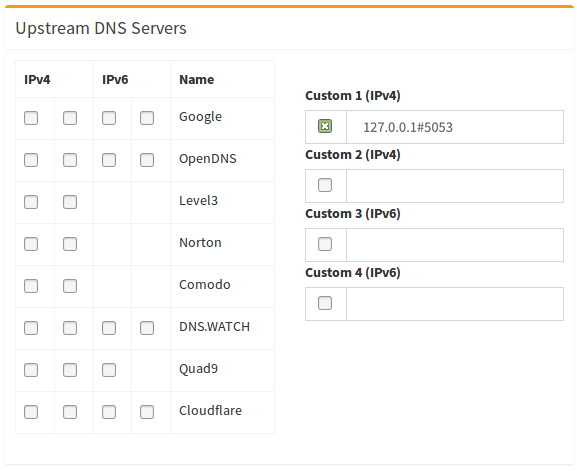Click the Custom 2 (IPv4) label

click(353, 155)
